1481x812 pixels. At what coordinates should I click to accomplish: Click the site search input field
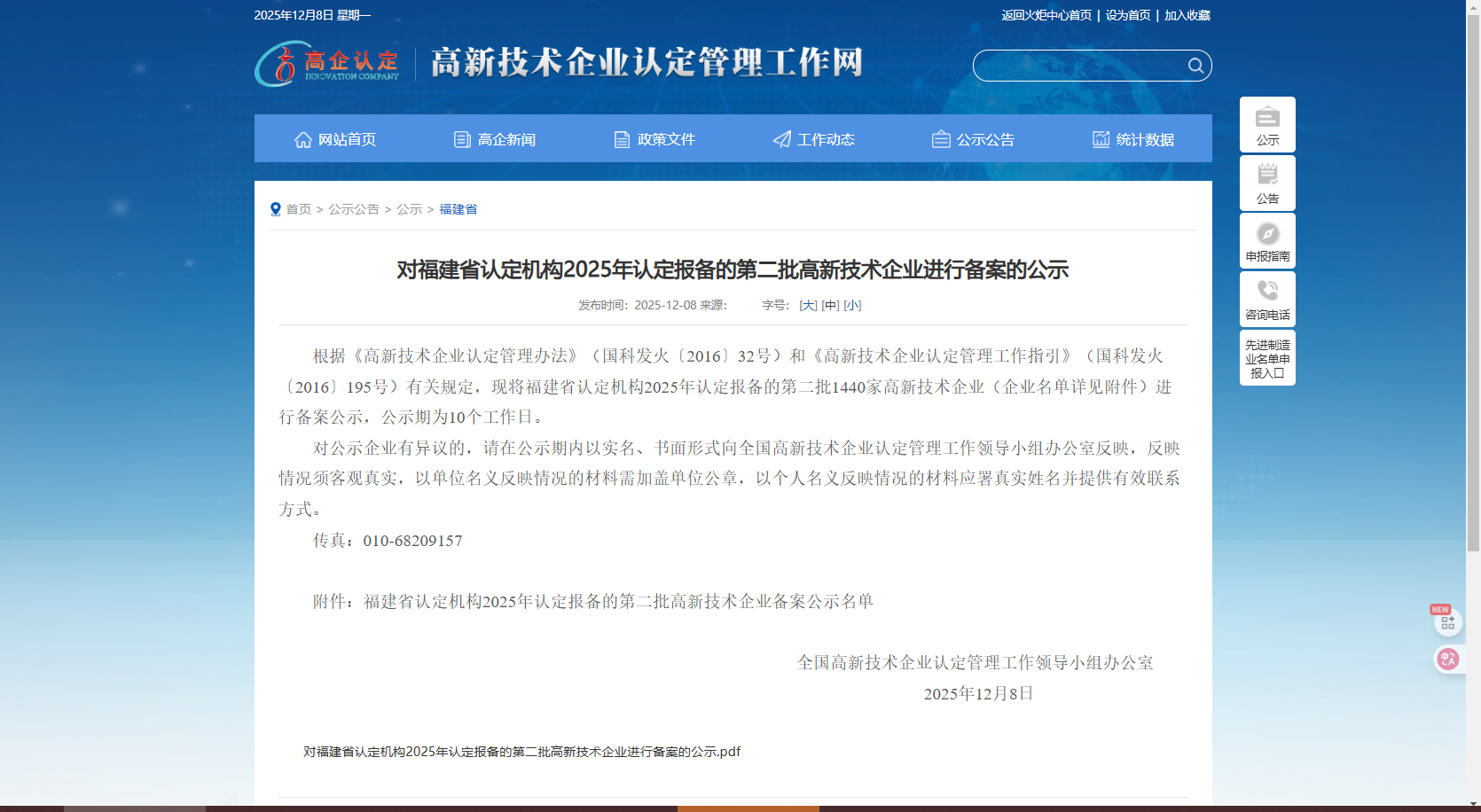pyautogui.click(x=1079, y=66)
